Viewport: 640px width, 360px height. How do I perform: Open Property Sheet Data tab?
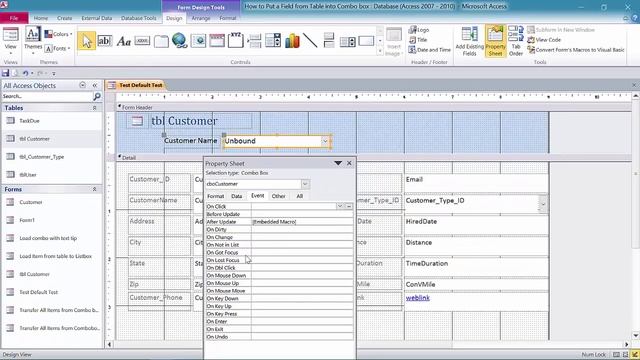(x=237, y=196)
